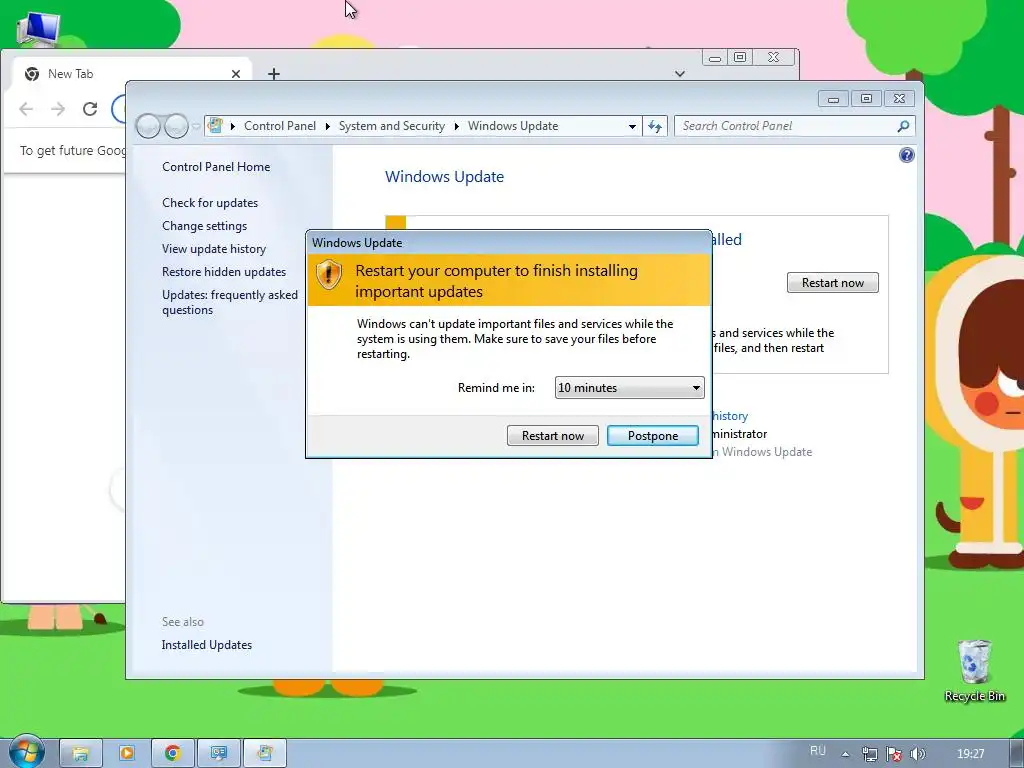
Task: Click the RU language indicator
Action: 818,751
